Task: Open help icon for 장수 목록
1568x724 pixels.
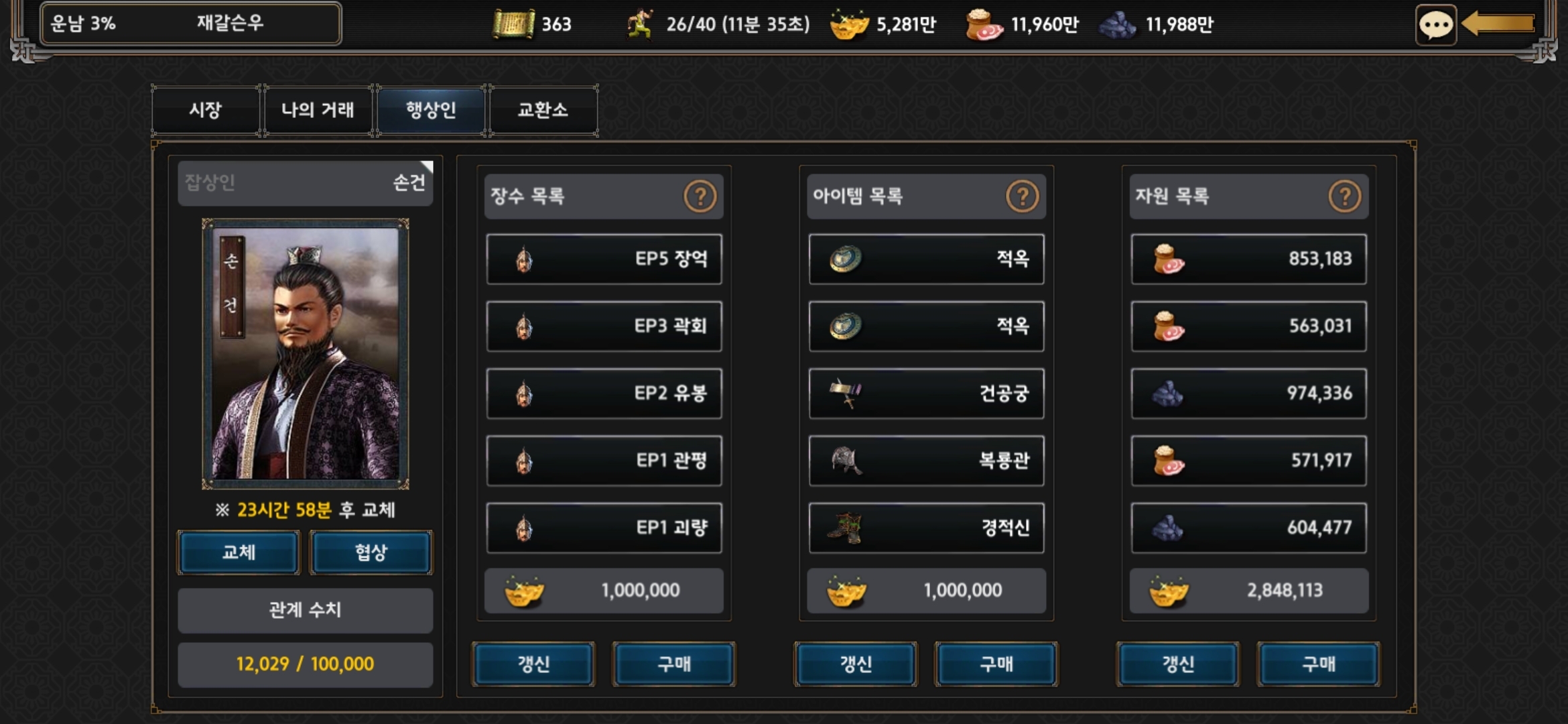Action: [x=700, y=196]
